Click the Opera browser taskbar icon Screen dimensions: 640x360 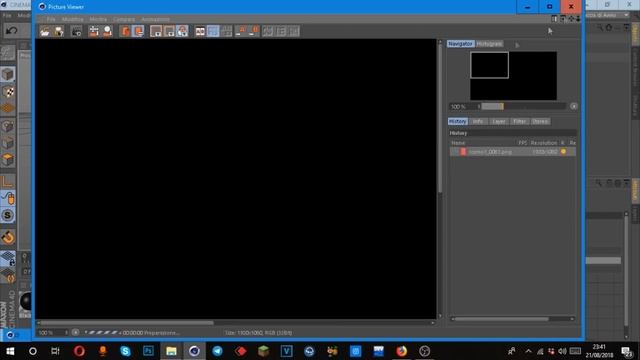(79, 351)
